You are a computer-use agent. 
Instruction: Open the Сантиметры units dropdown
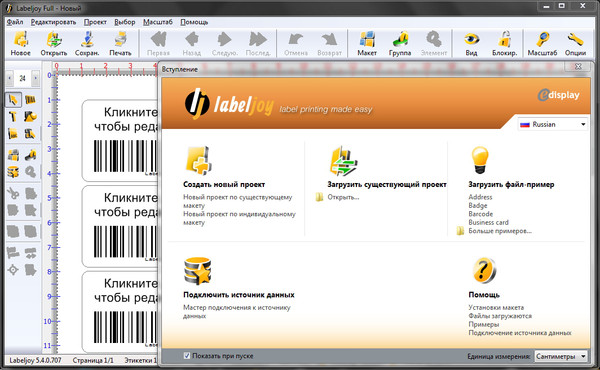(561, 356)
